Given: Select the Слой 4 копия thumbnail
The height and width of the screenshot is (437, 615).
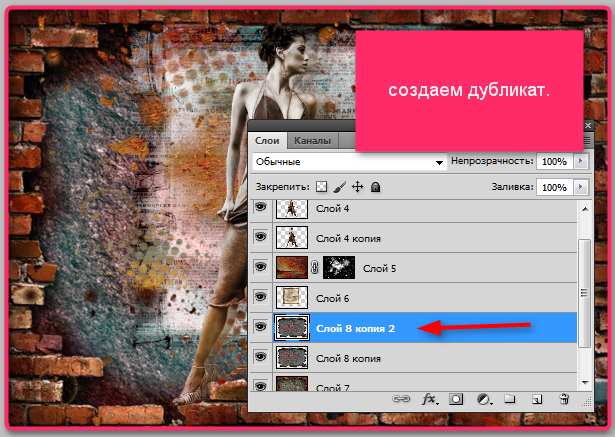Looking at the screenshot, I should coord(292,237).
